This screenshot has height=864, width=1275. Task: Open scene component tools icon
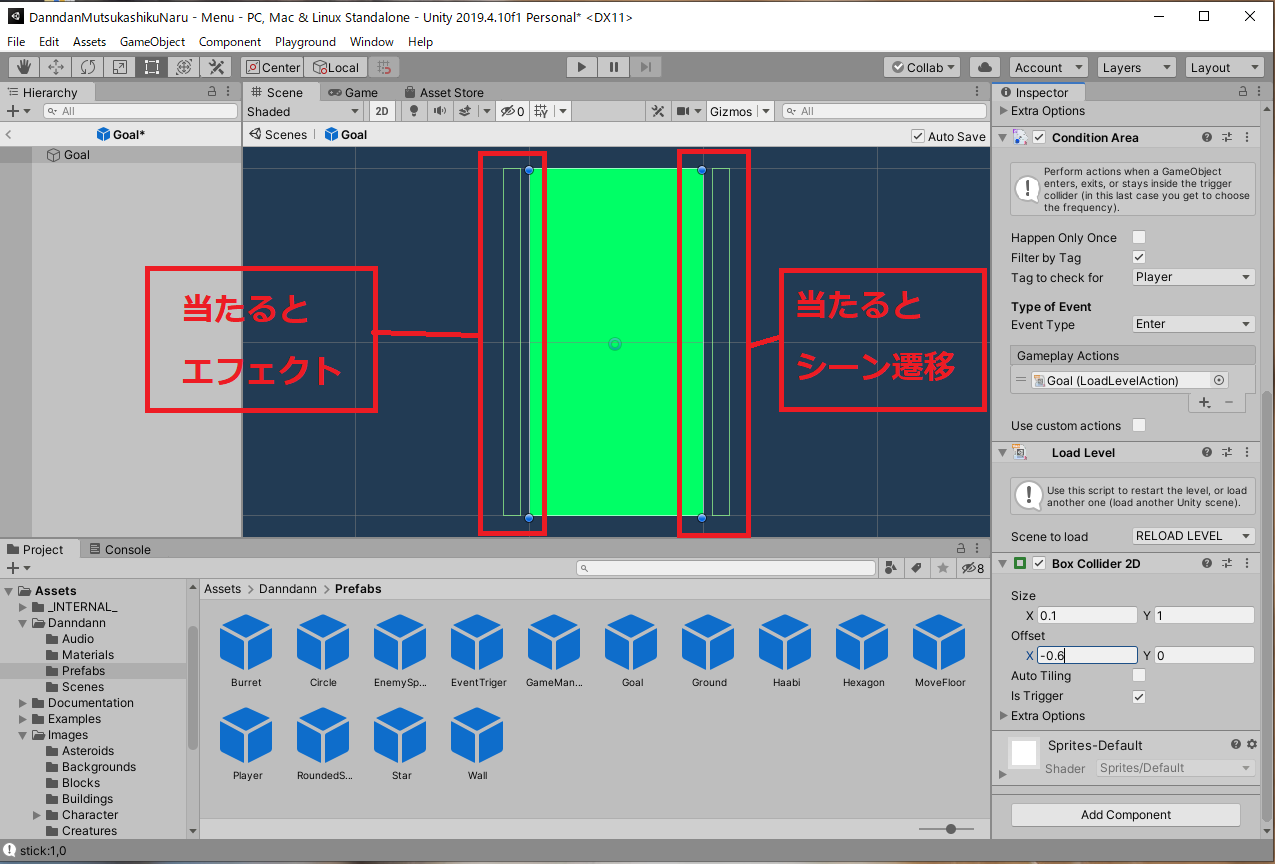658,111
